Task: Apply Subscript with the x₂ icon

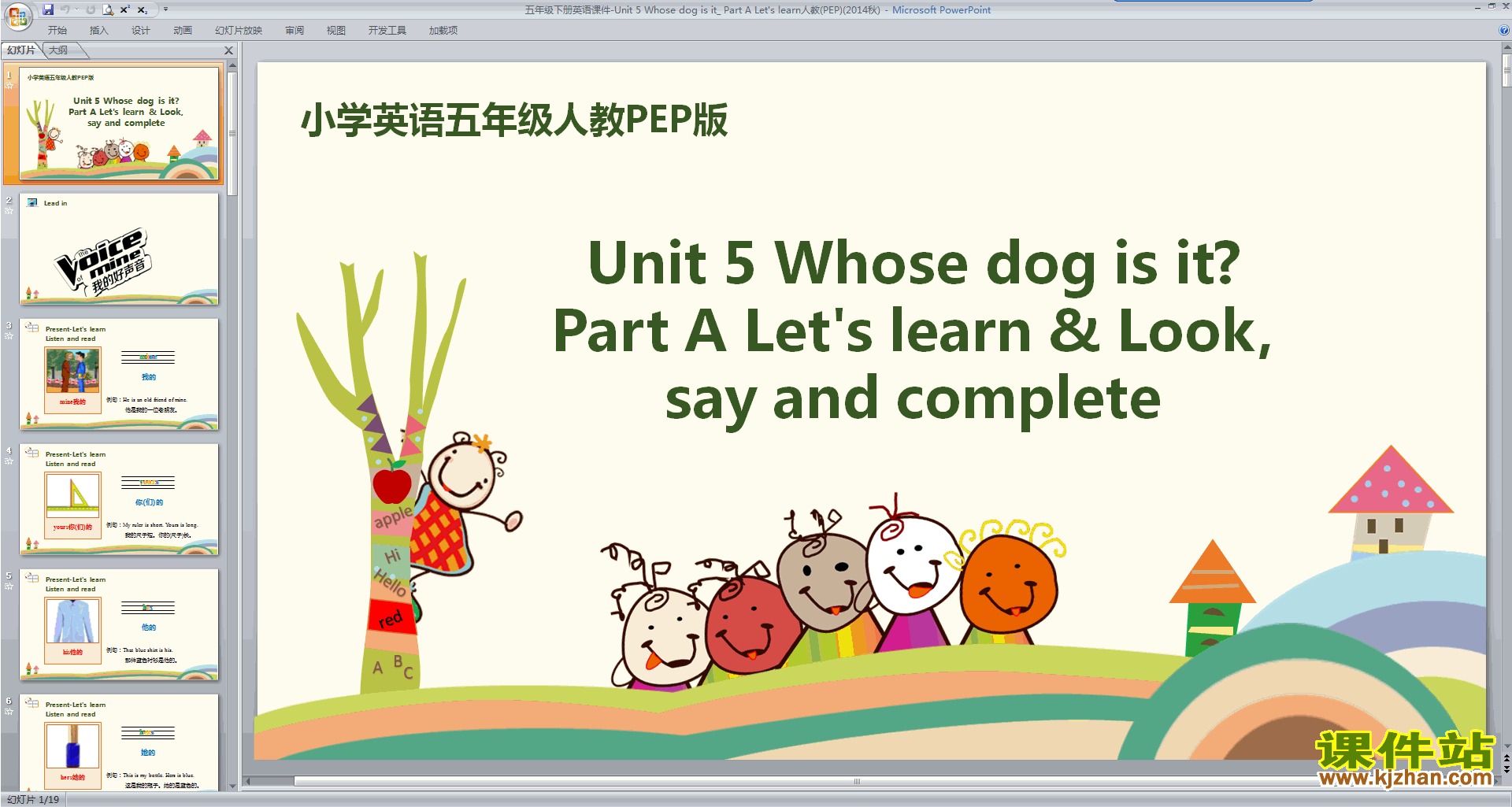Action: pyautogui.click(x=143, y=9)
